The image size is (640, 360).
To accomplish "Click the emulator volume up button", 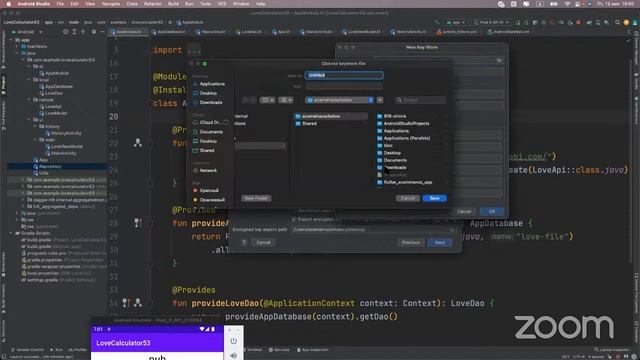I will coord(234,356).
